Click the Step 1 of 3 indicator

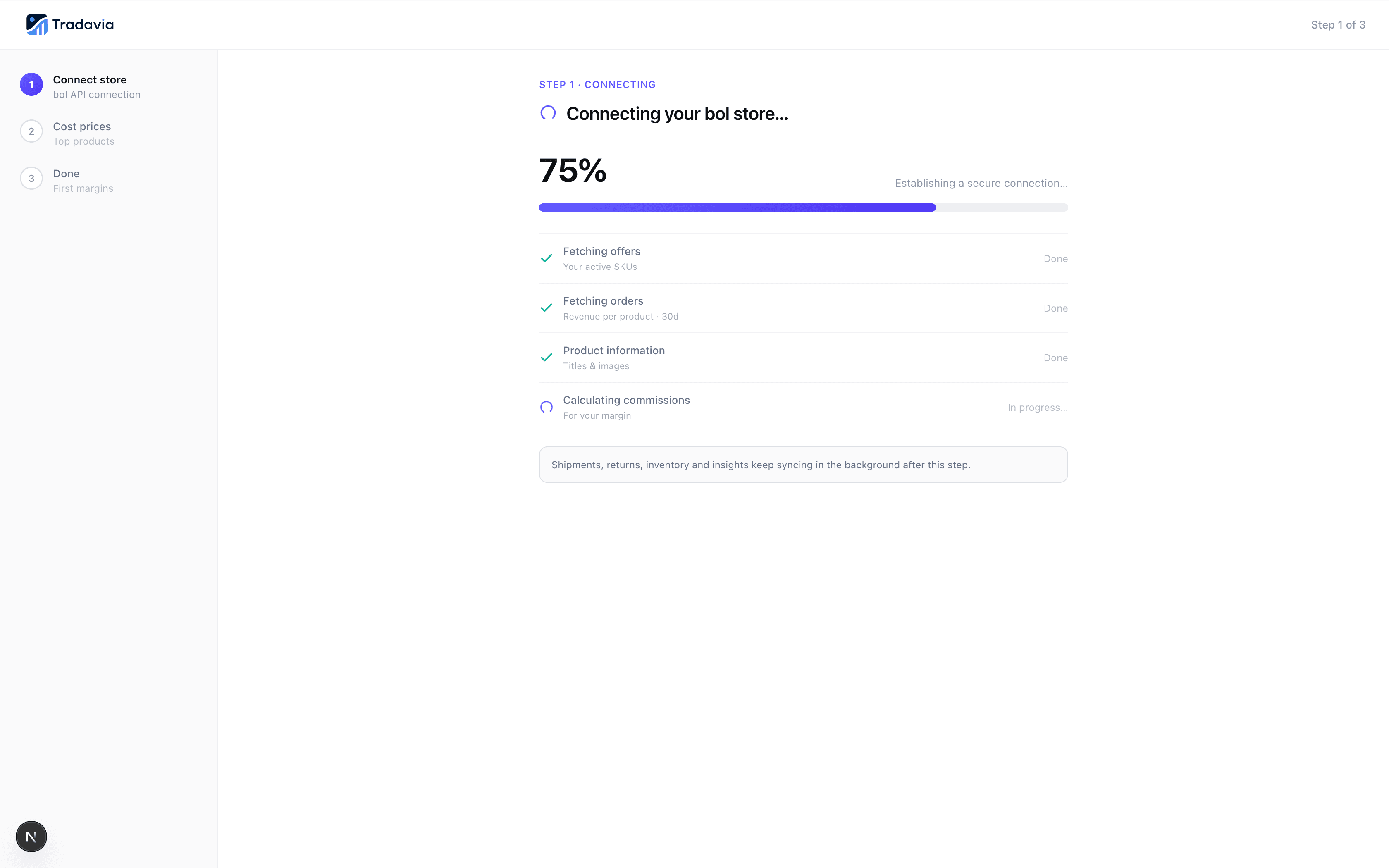coord(1338,25)
